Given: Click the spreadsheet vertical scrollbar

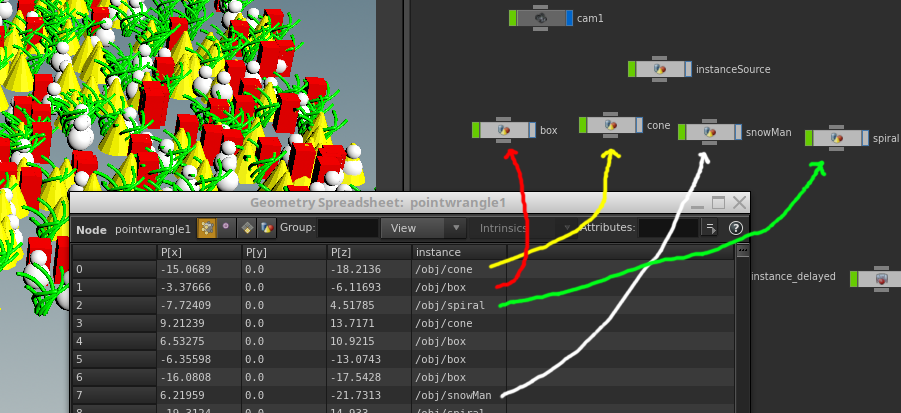Looking at the screenshot, I should [x=742, y=336].
